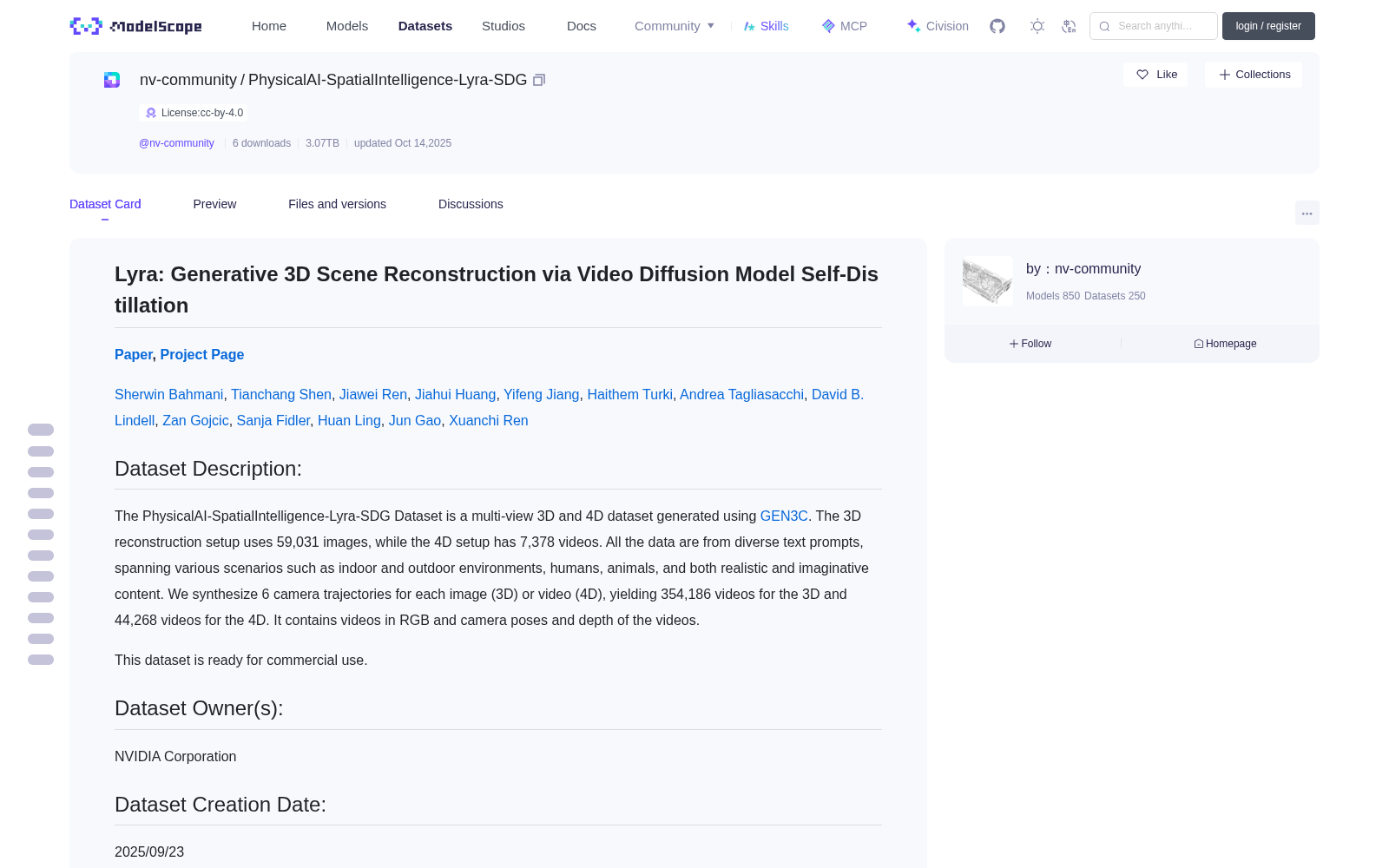Follow the nv-community organization
Image resolution: width=1389 pixels, height=868 pixels.
1030,344
